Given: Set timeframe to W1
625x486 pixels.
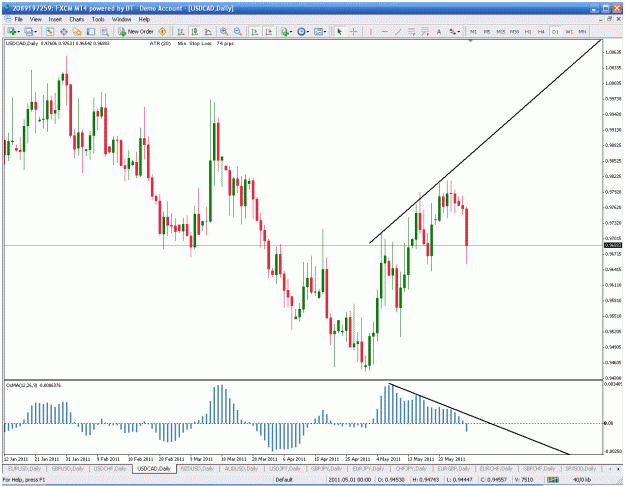Looking at the screenshot, I should click(569, 31).
